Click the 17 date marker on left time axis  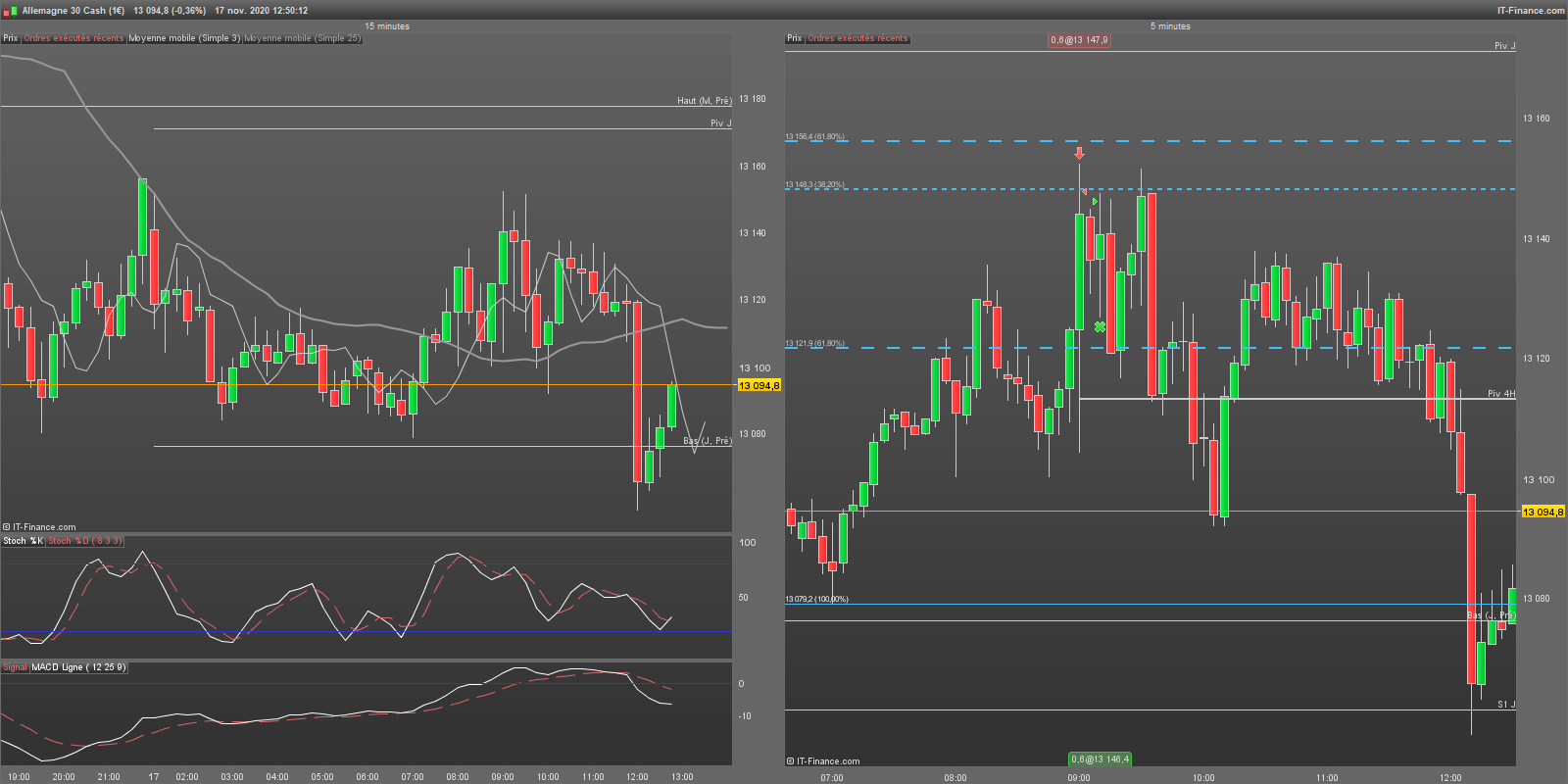[154, 777]
